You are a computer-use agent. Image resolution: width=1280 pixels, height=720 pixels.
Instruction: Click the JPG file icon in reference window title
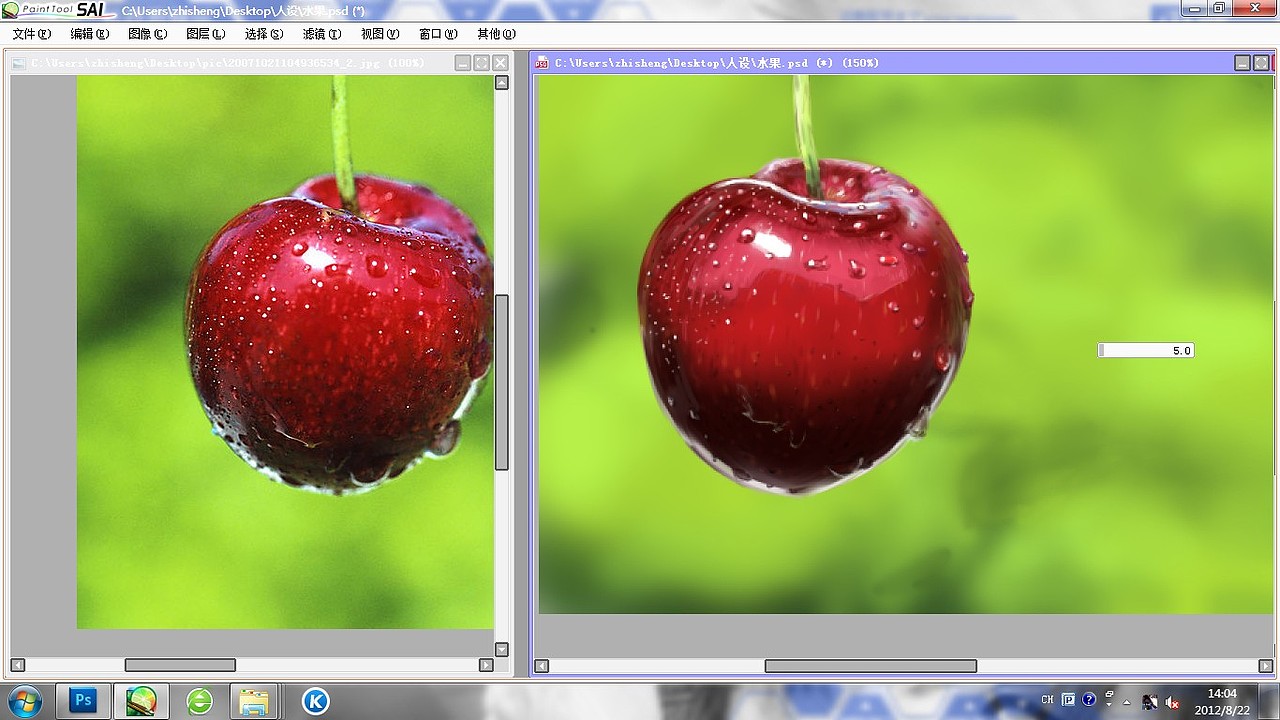point(20,63)
